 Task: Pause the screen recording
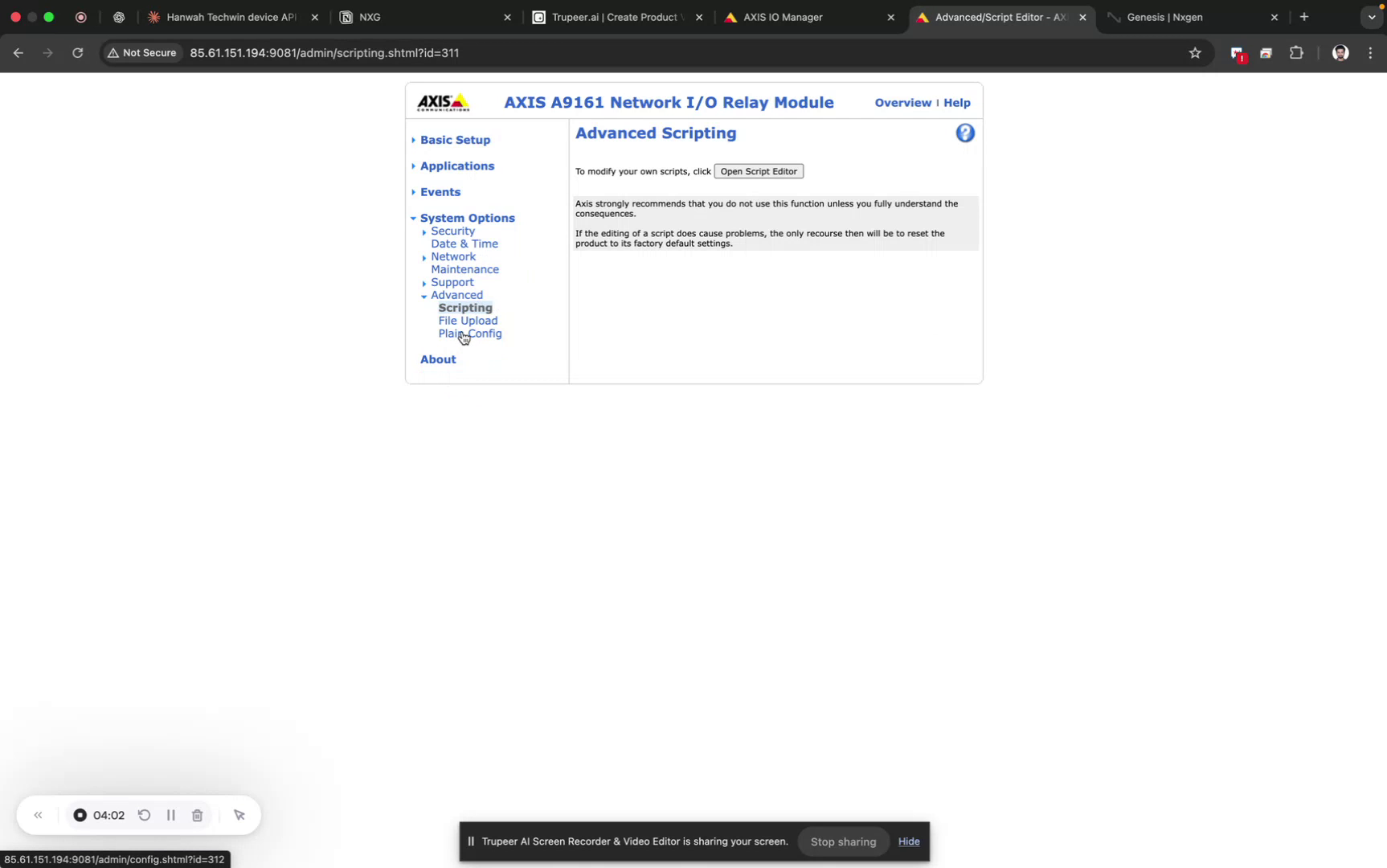[170, 814]
